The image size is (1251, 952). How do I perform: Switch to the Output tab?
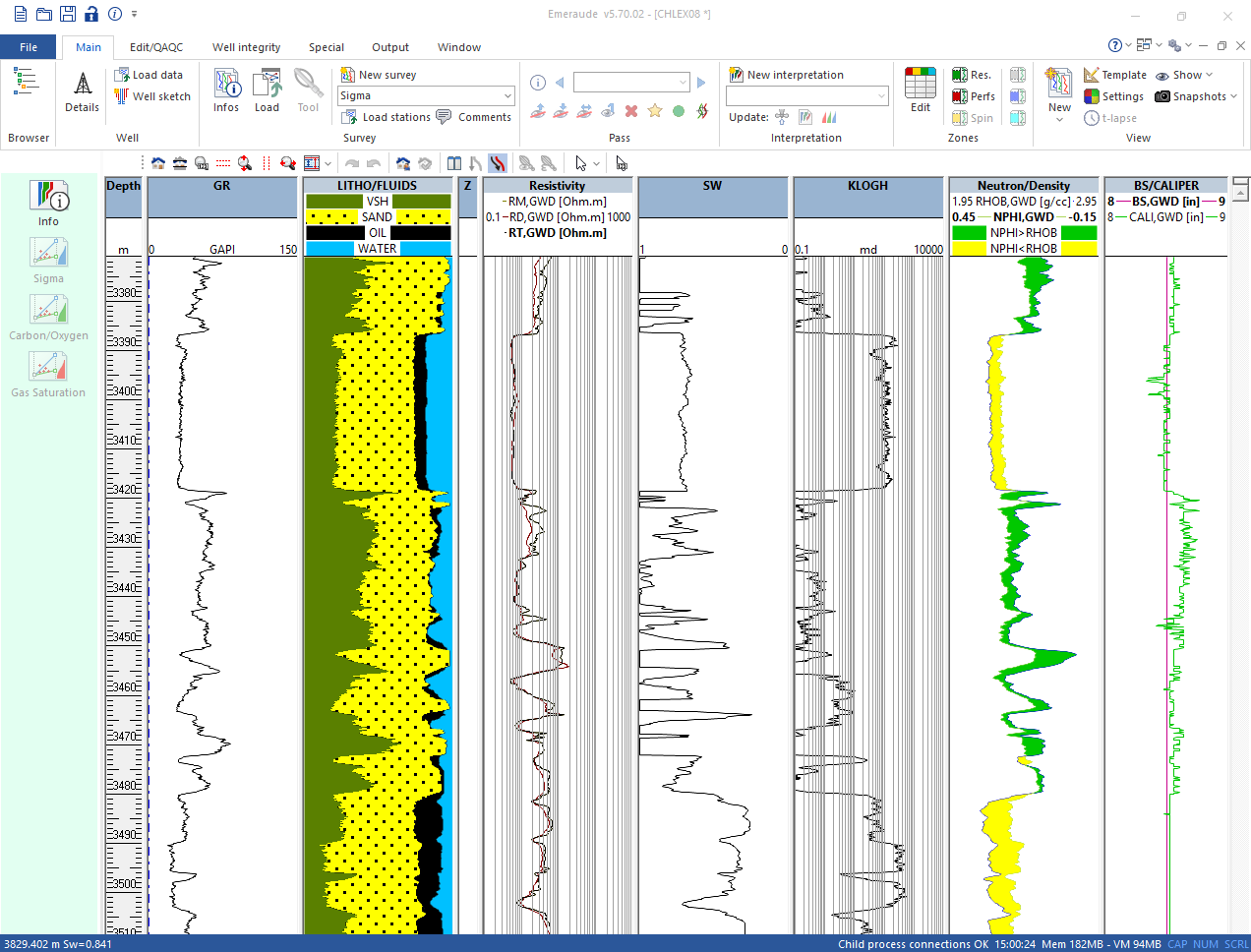[x=390, y=47]
